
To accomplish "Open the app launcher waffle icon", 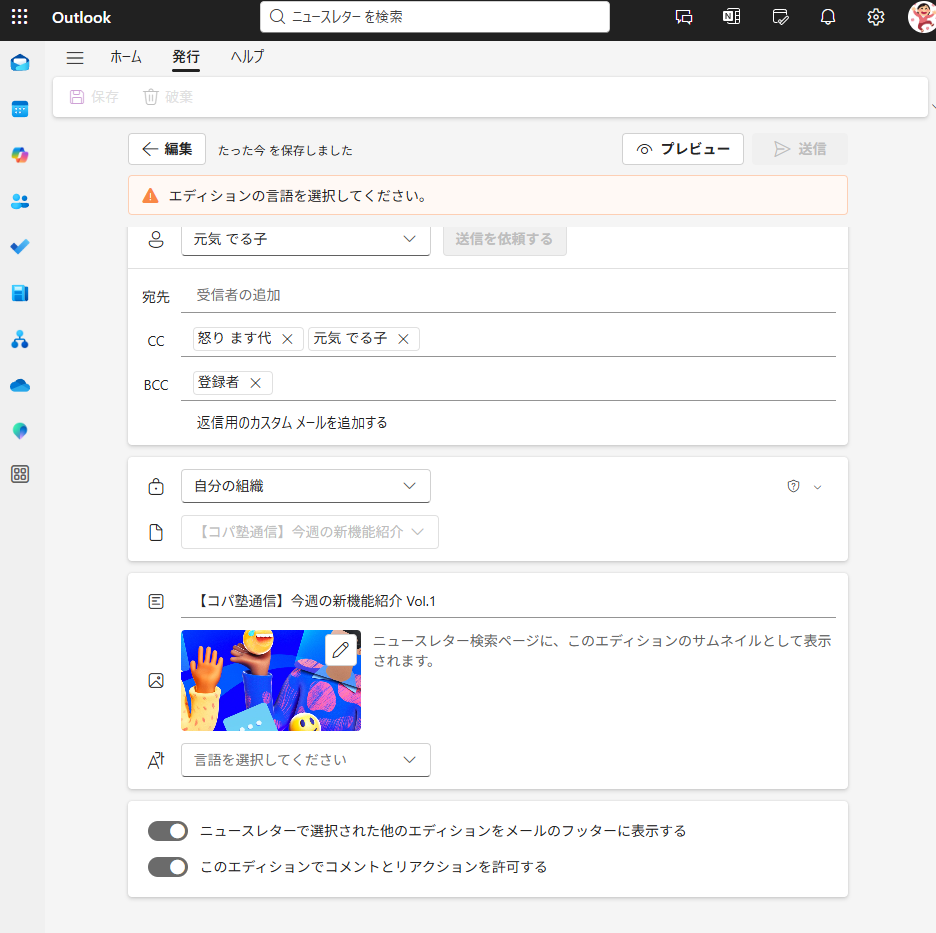I will click(x=19, y=17).
